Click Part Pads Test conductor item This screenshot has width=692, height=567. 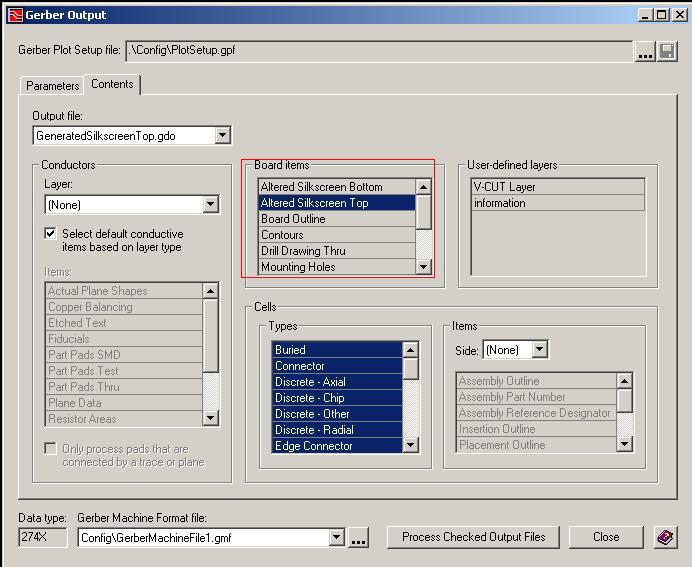tap(124, 371)
